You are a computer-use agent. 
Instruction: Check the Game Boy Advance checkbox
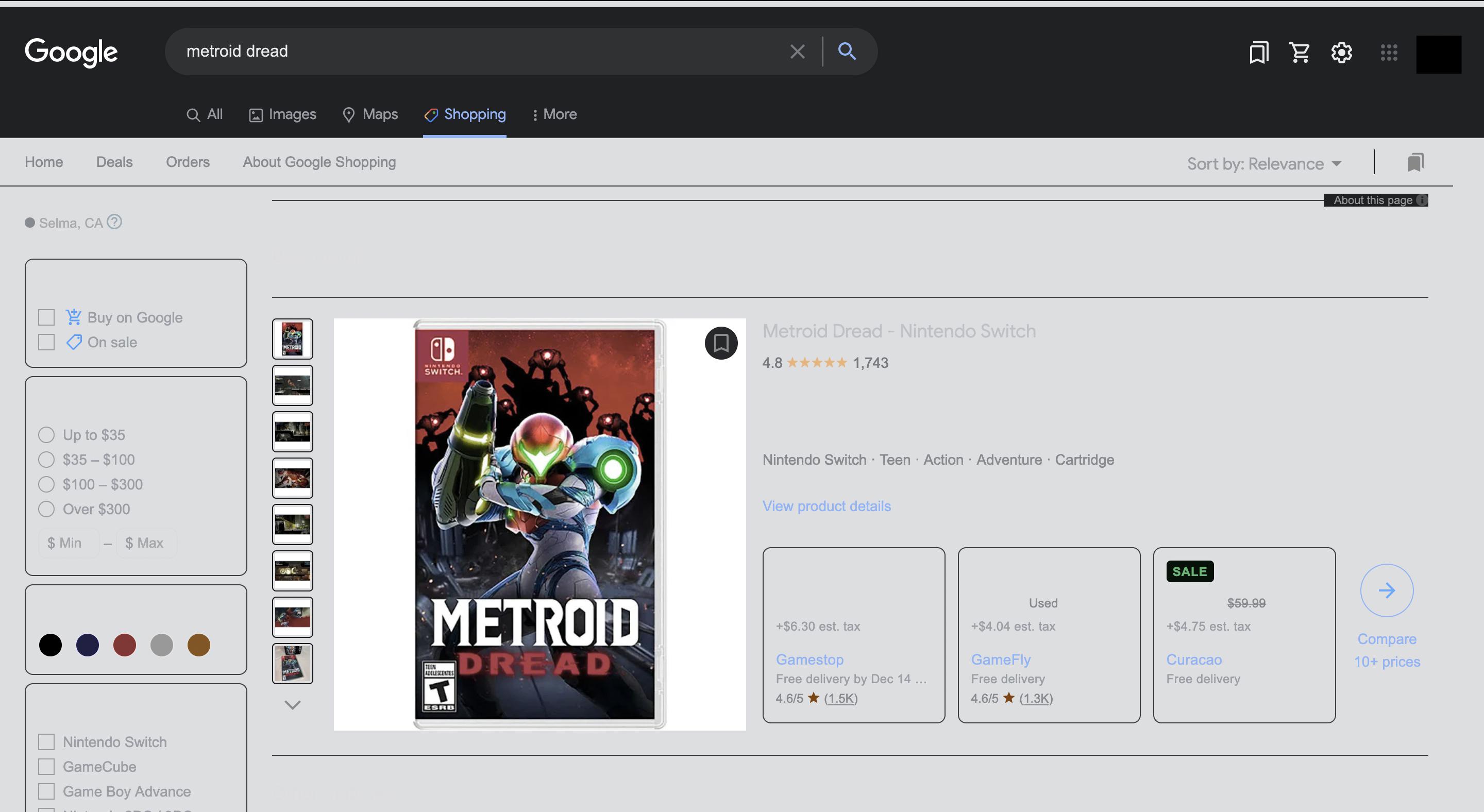46,791
